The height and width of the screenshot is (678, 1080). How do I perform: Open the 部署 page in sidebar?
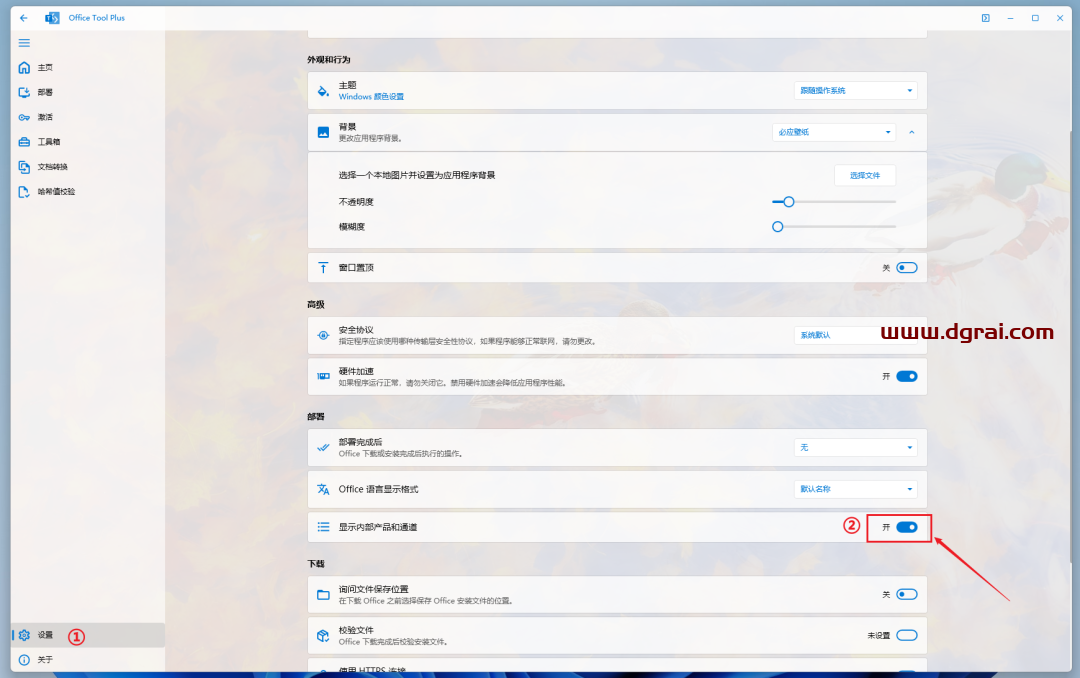click(88, 92)
